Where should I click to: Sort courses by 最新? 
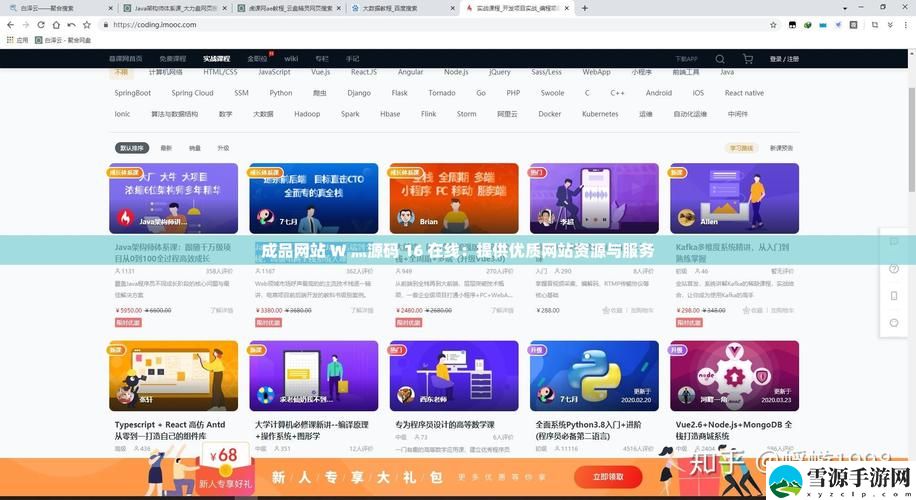pos(166,148)
